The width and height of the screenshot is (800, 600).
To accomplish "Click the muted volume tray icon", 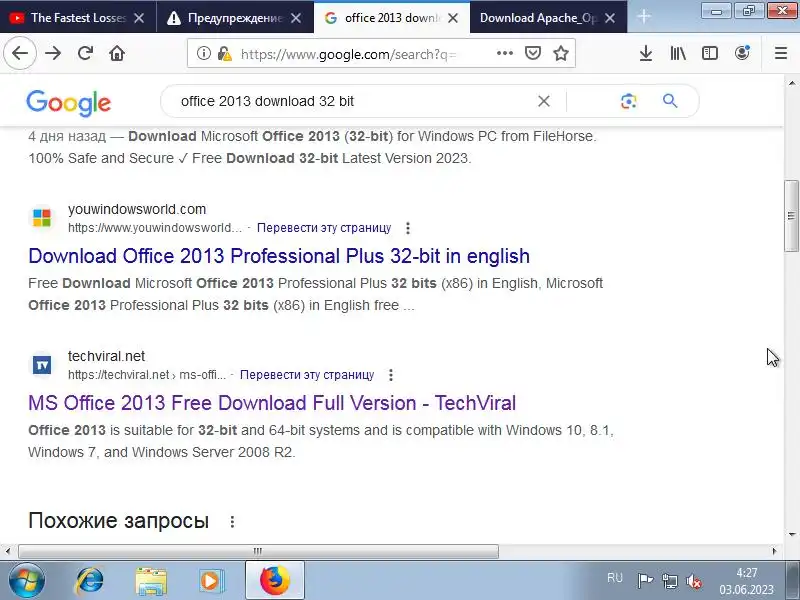I will point(694,581).
